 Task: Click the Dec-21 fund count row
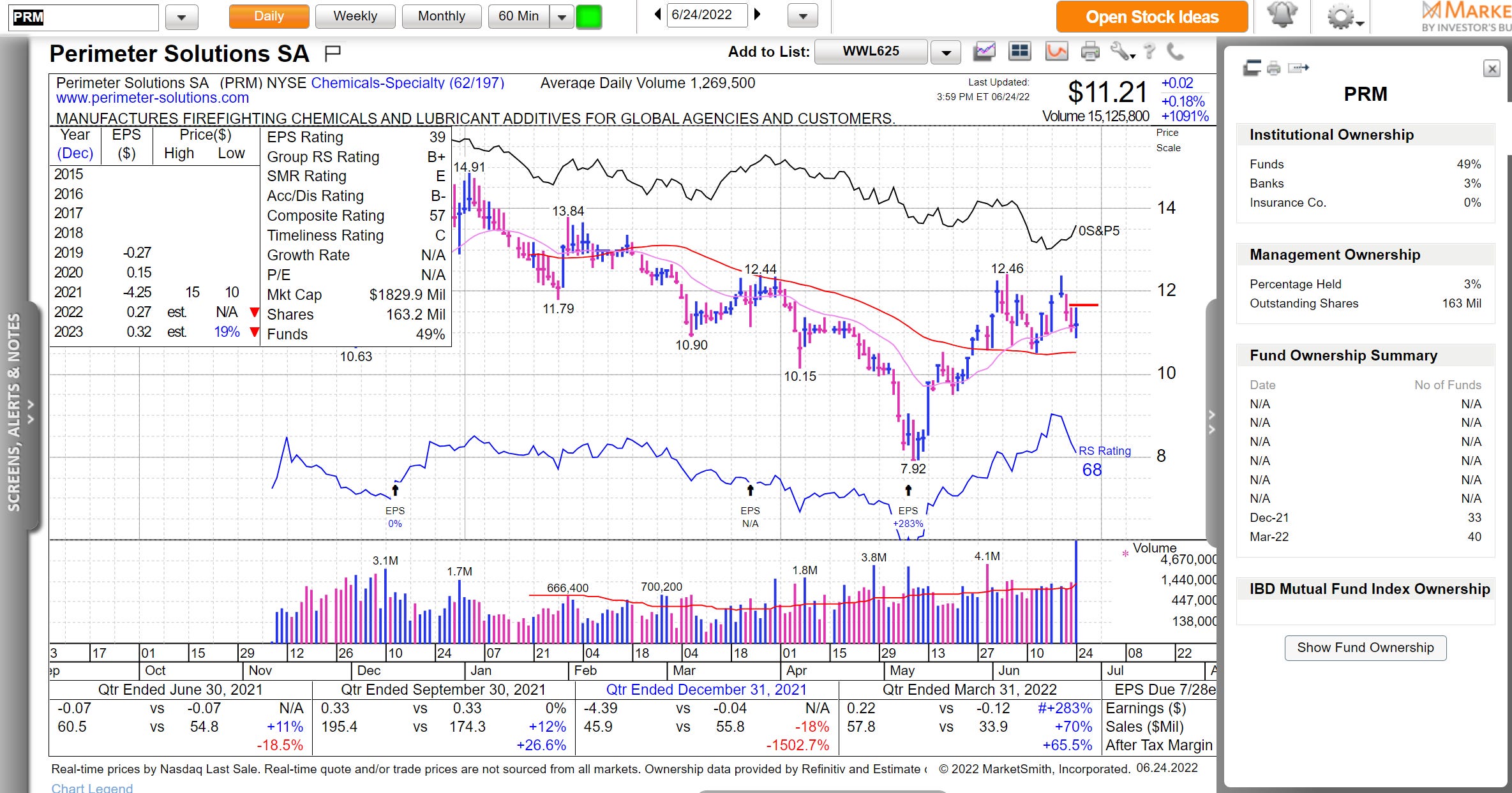[1365, 517]
